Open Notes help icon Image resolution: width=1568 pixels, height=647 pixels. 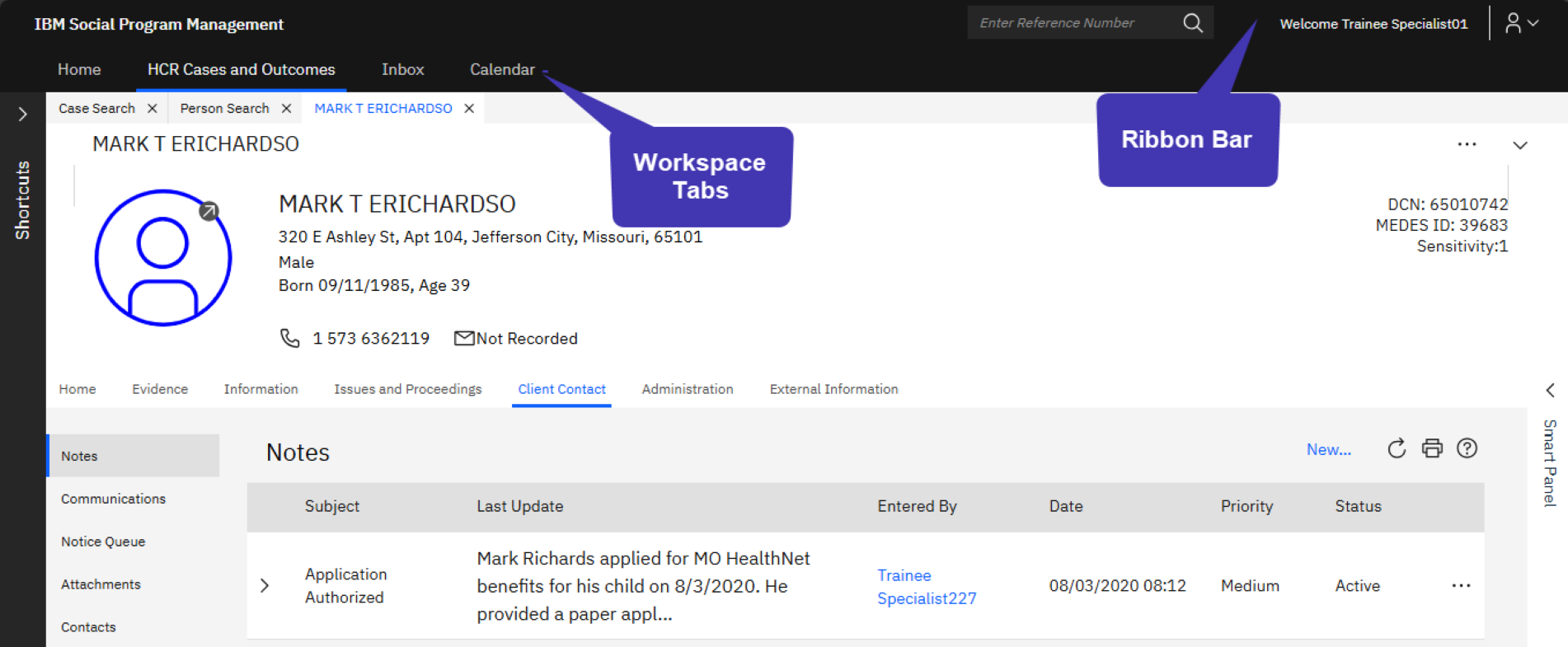coord(1467,448)
